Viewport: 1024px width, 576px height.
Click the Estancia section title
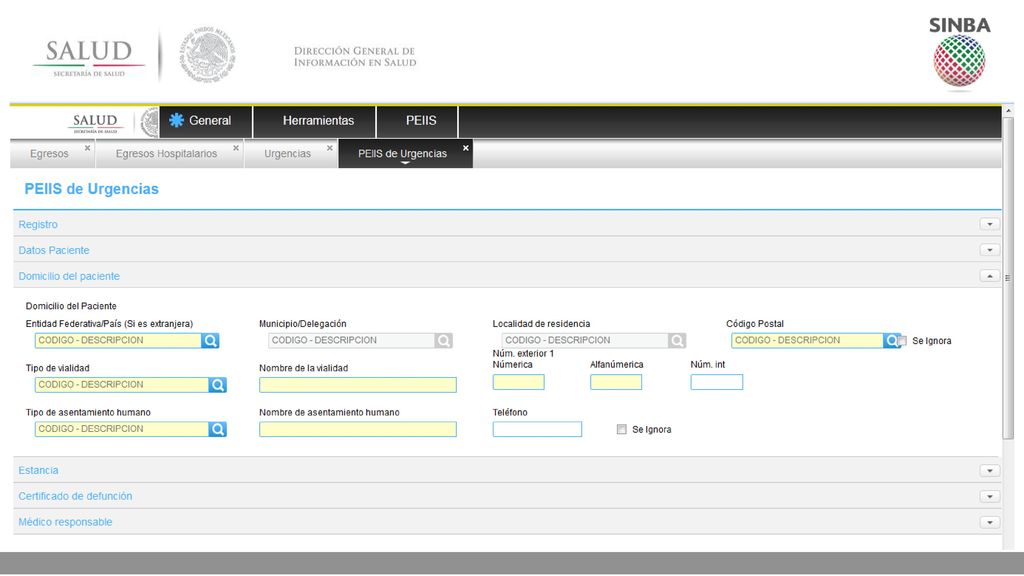point(38,470)
